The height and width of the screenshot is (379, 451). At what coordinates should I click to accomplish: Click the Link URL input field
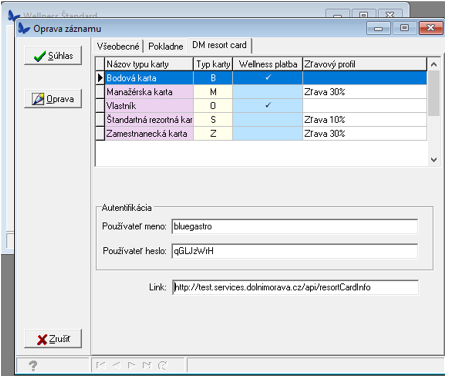pyautogui.click(x=295, y=287)
